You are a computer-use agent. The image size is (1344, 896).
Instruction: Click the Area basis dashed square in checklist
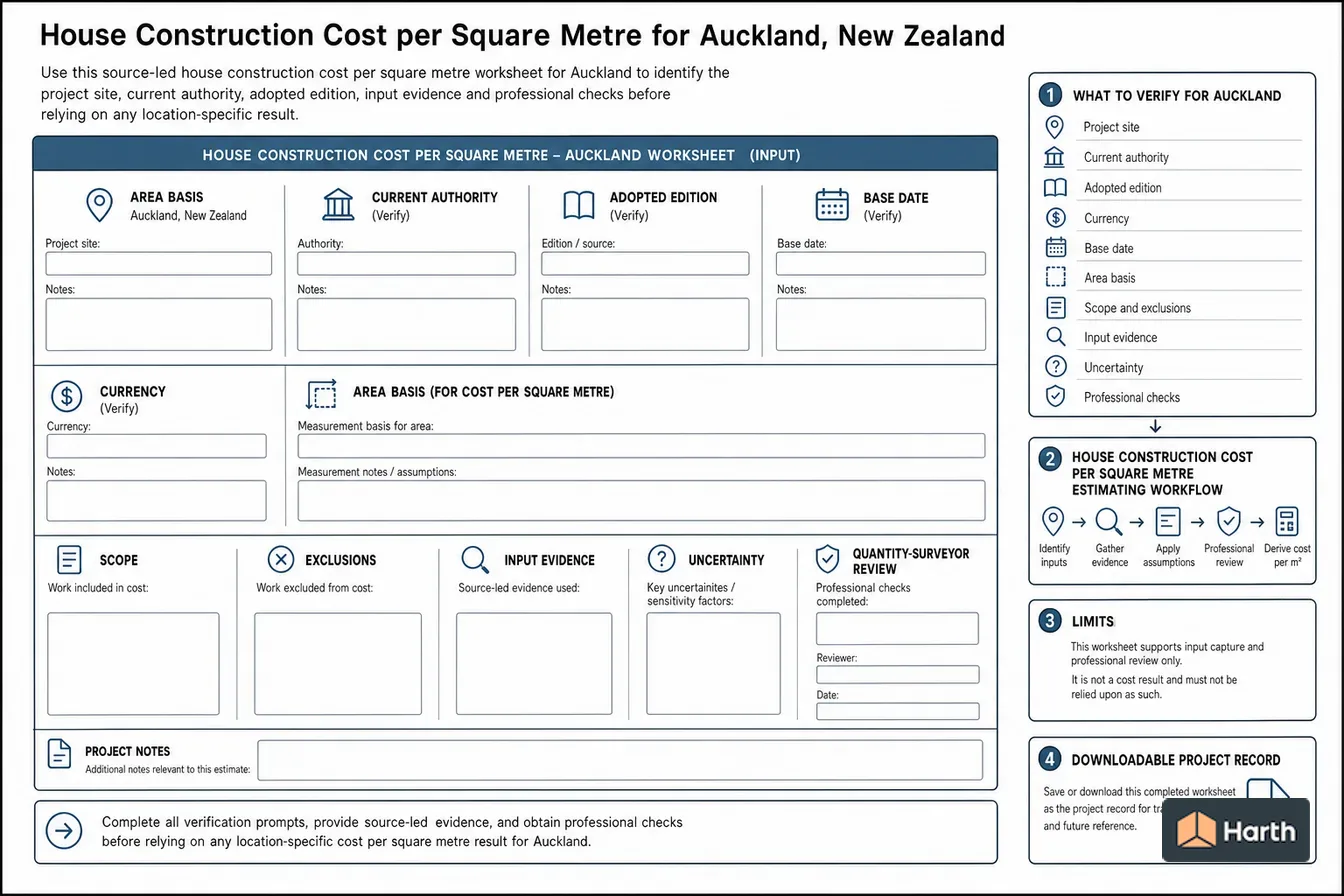click(x=1055, y=278)
